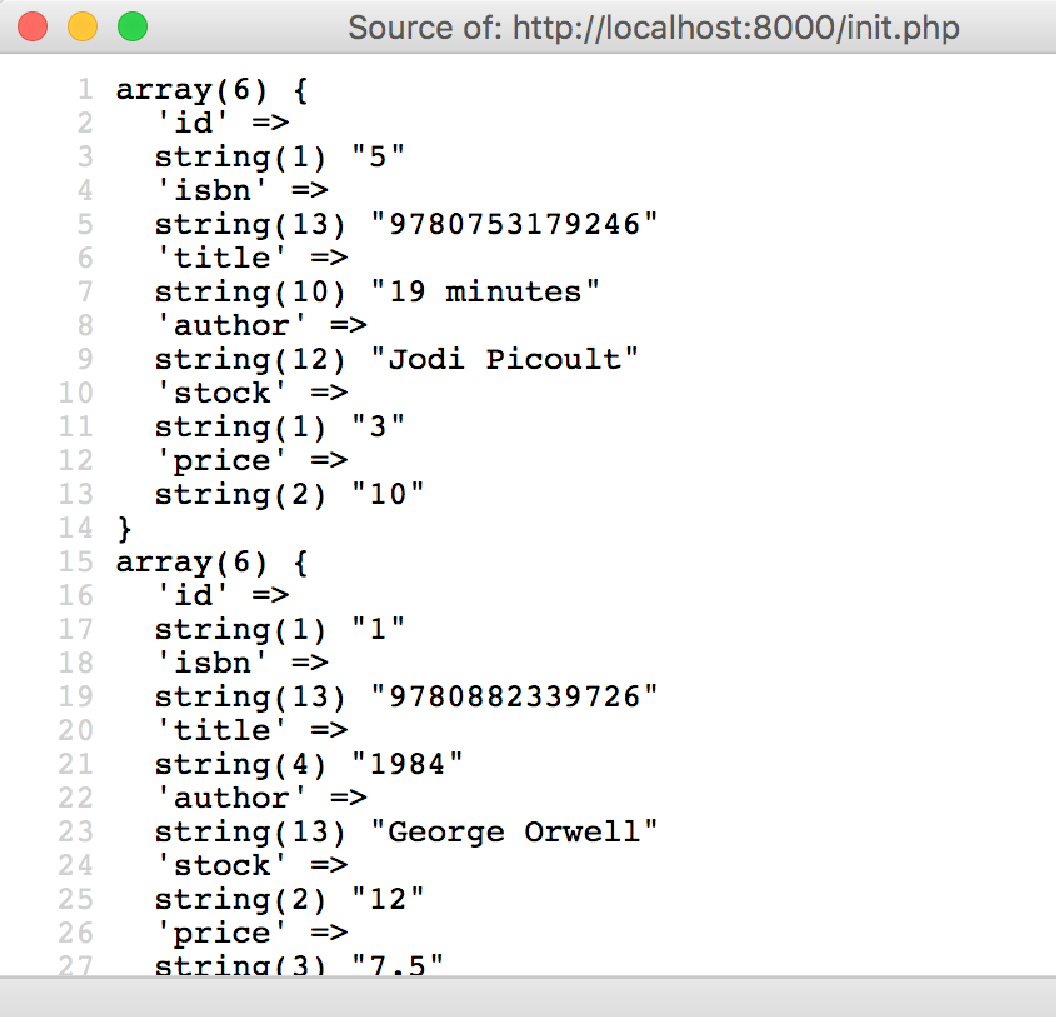The height and width of the screenshot is (1017, 1056).
Task: Click the bottom status bar of the window
Action: click(528, 997)
